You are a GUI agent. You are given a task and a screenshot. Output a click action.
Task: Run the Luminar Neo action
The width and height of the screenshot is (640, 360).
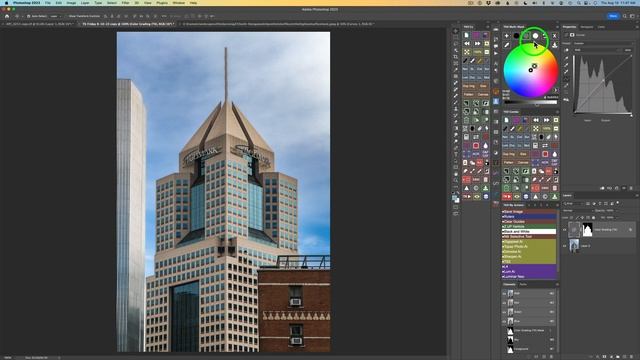529,277
